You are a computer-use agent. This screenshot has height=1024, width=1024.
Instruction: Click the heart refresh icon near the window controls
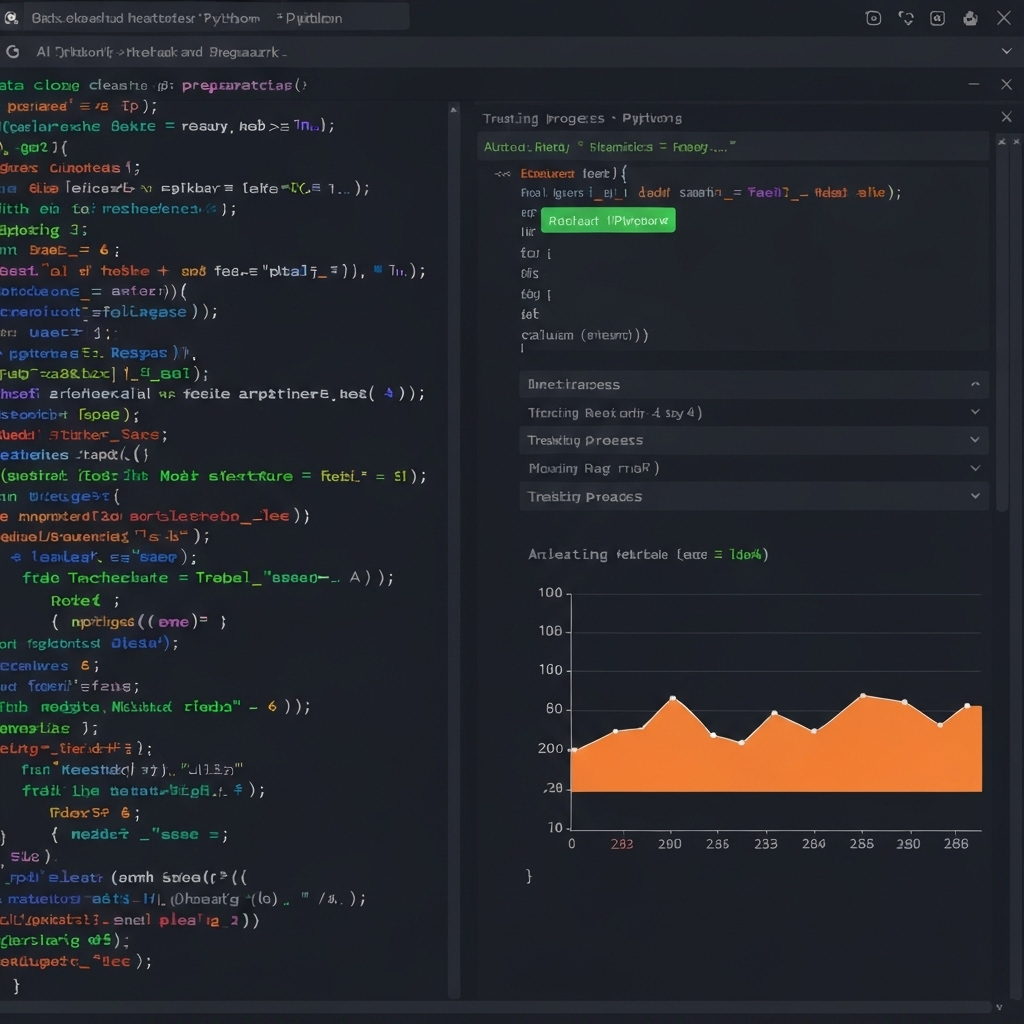(906, 18)
